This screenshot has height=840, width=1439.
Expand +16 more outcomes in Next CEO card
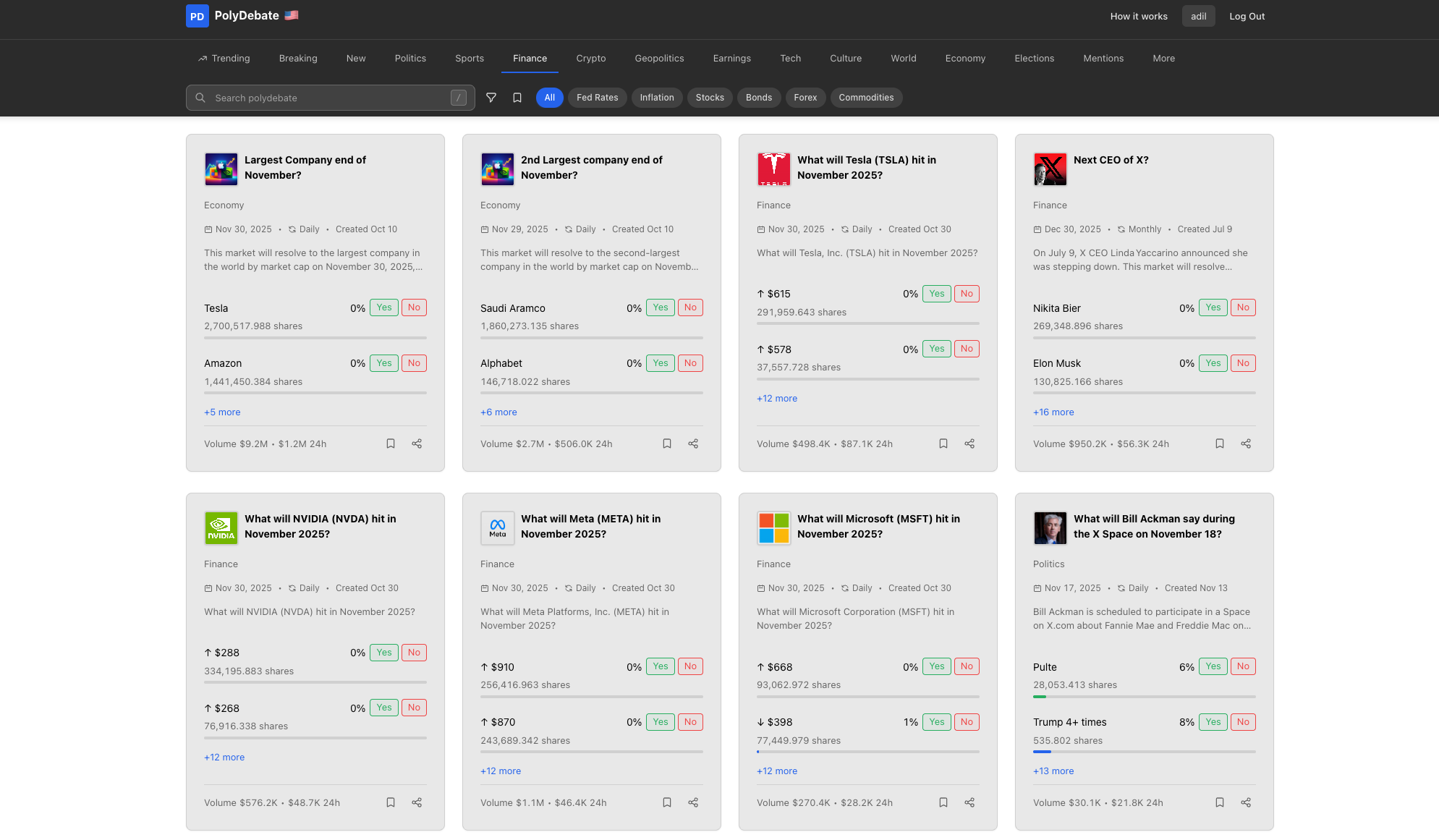pos(1053,412)
